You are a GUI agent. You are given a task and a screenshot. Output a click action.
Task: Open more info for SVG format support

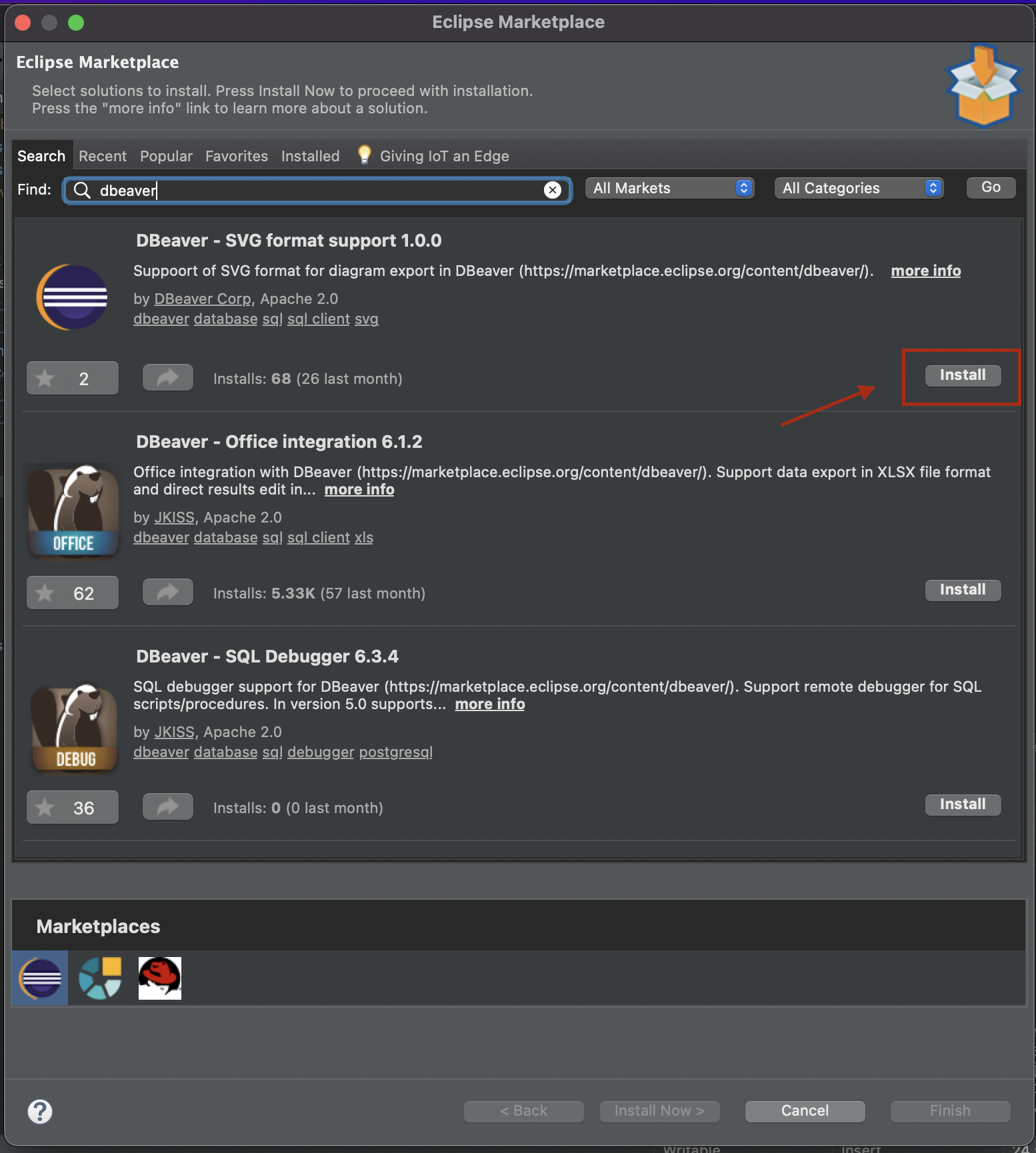(926, 271)
